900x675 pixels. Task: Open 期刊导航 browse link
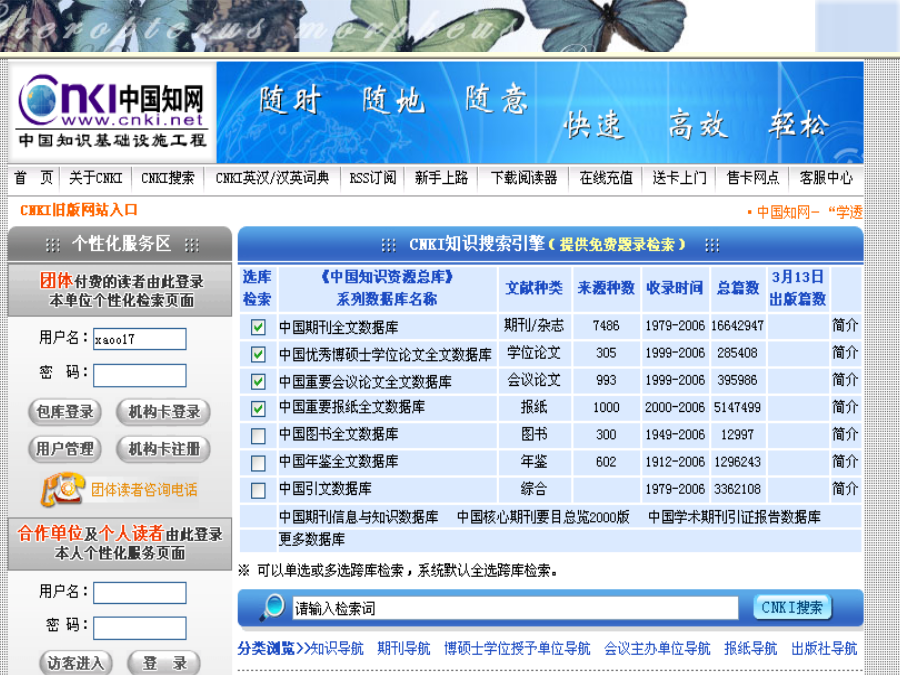point(404,649)
